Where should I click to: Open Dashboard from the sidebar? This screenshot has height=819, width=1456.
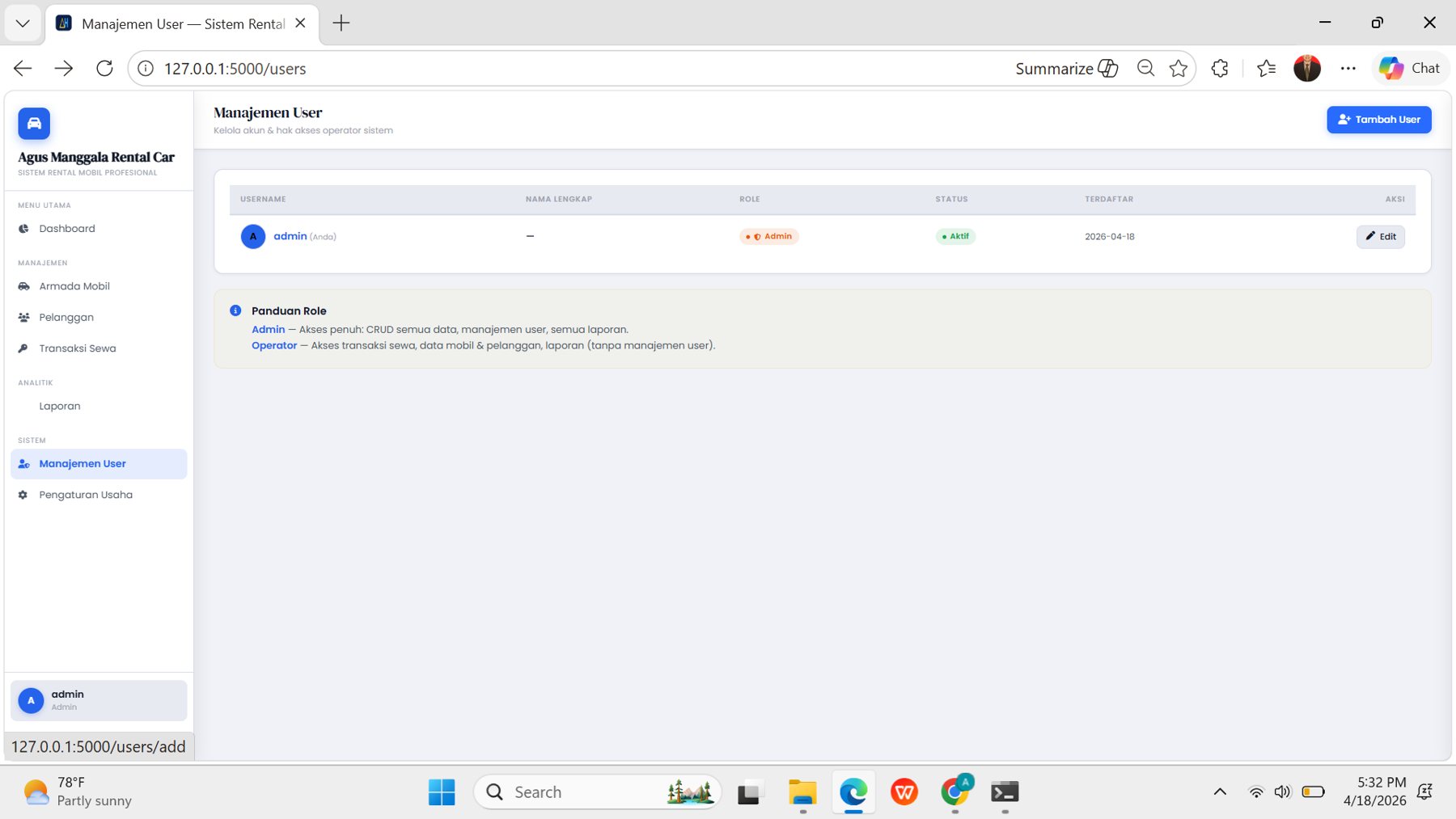66,229
